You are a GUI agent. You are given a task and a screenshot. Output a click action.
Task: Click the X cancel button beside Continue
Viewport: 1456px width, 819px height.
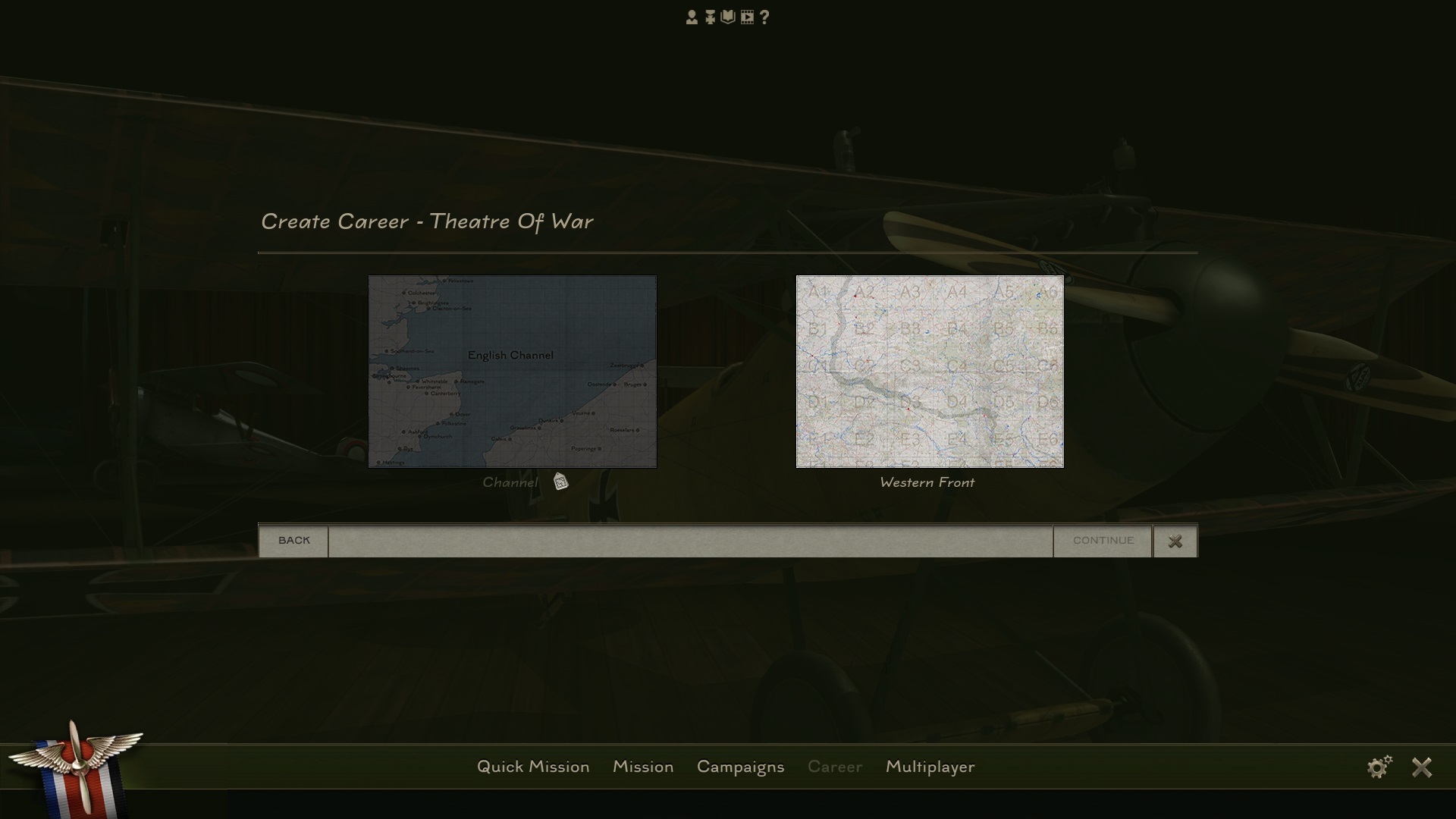1175,541
